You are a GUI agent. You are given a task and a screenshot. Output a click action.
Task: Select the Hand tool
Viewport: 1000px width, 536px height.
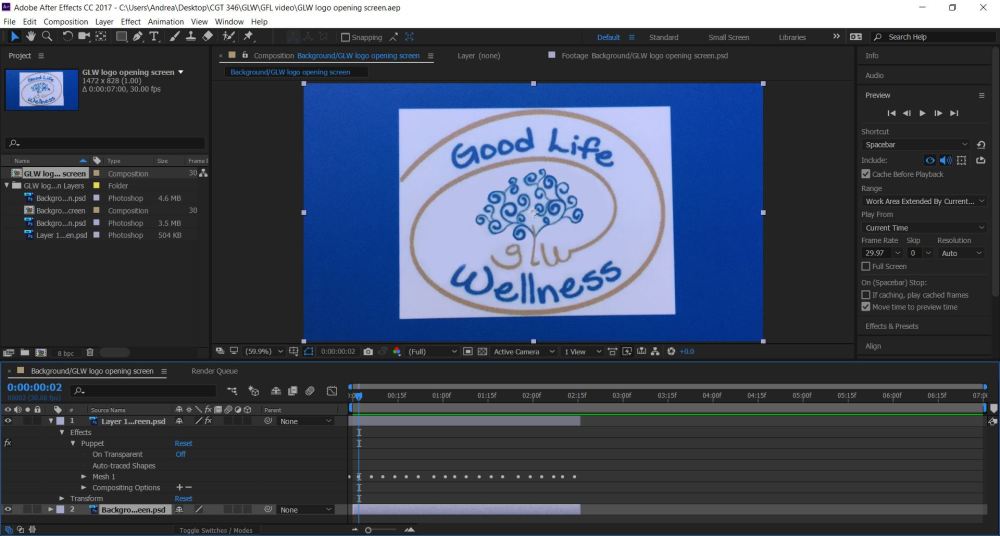[31, 36]
